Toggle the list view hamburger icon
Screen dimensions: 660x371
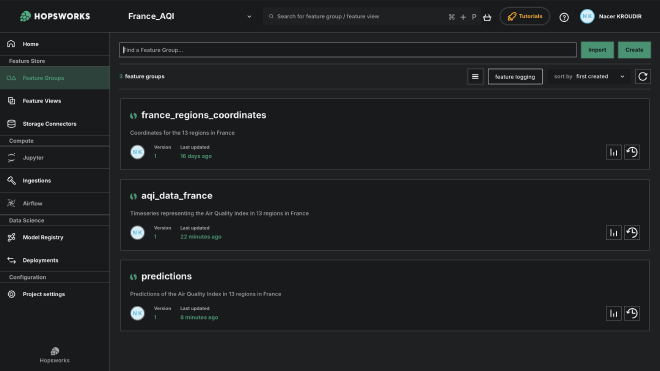(475, 77)
